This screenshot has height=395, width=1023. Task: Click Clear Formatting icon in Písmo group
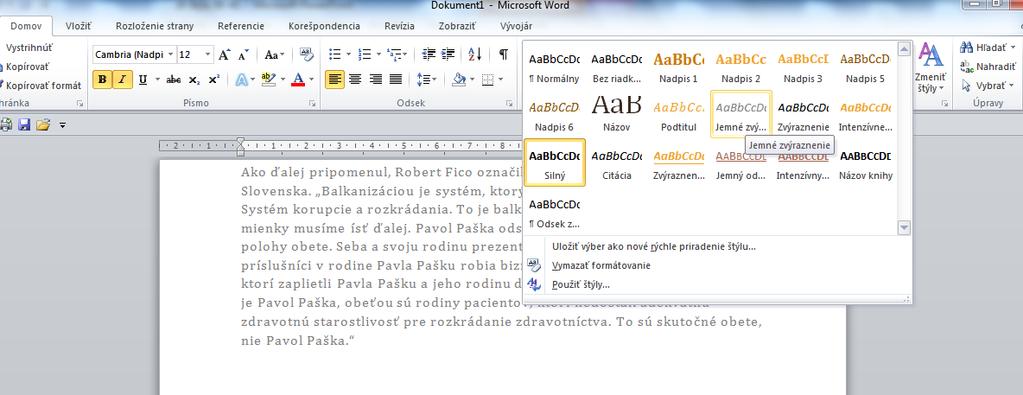(x=306, y=54)
